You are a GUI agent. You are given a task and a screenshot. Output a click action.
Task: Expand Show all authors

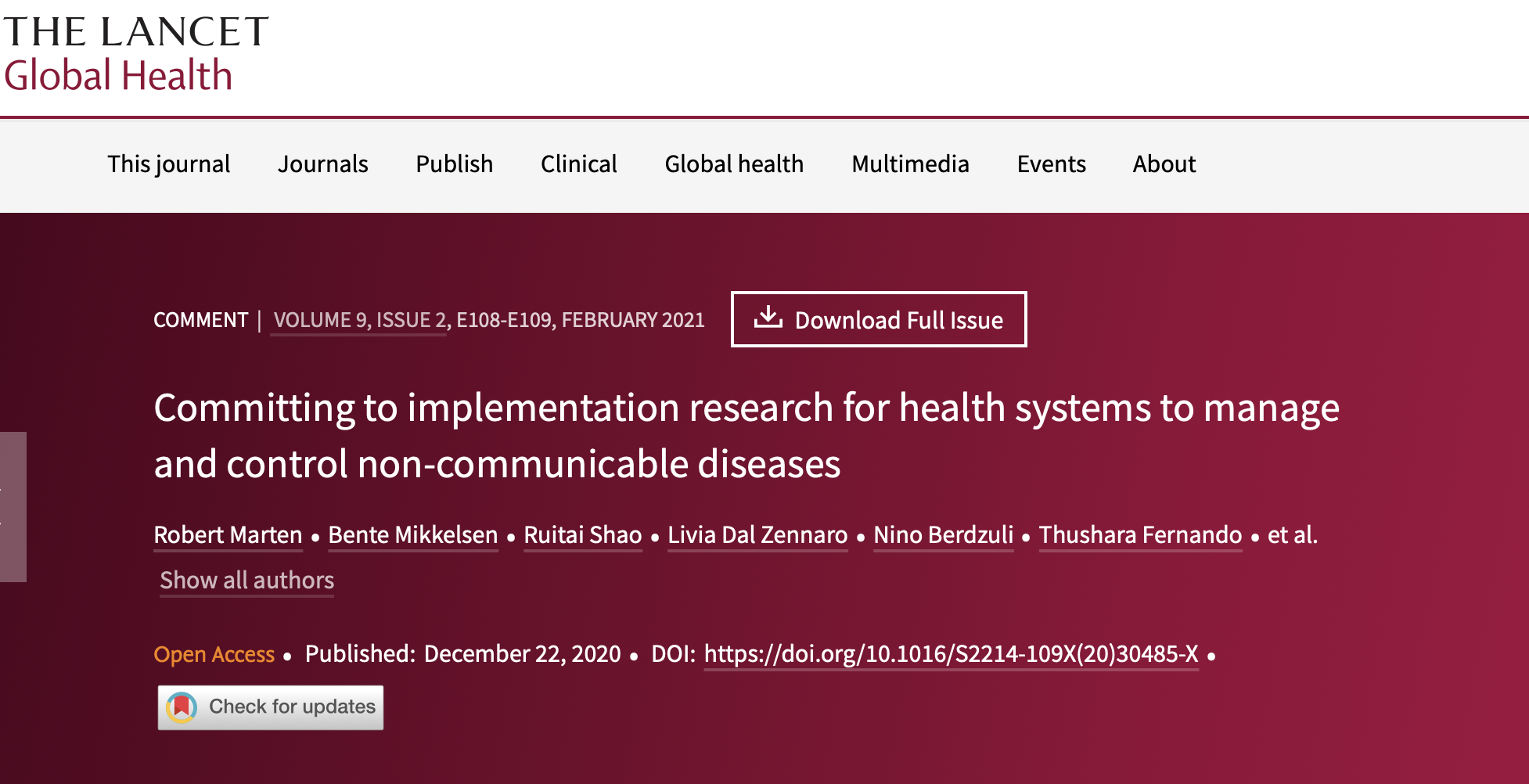(246, 581)
